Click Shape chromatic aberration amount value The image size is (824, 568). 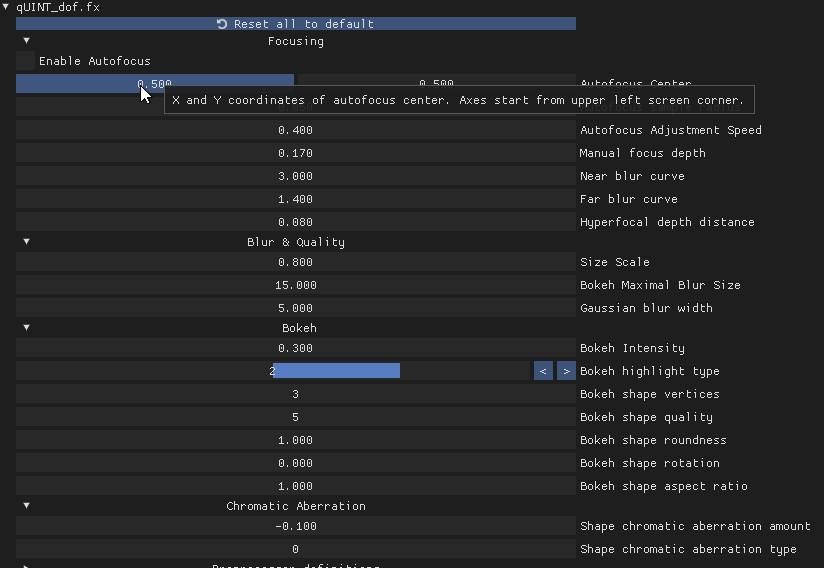(x=295, y=526)
